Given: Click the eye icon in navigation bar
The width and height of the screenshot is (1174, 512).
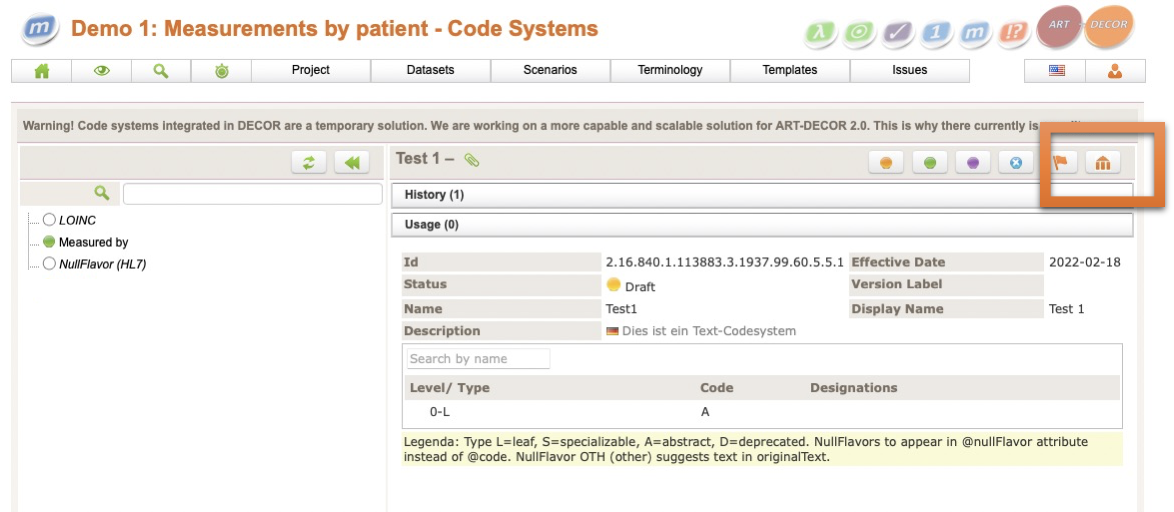Looking at the screenshot, I should [x=101, y=70].
